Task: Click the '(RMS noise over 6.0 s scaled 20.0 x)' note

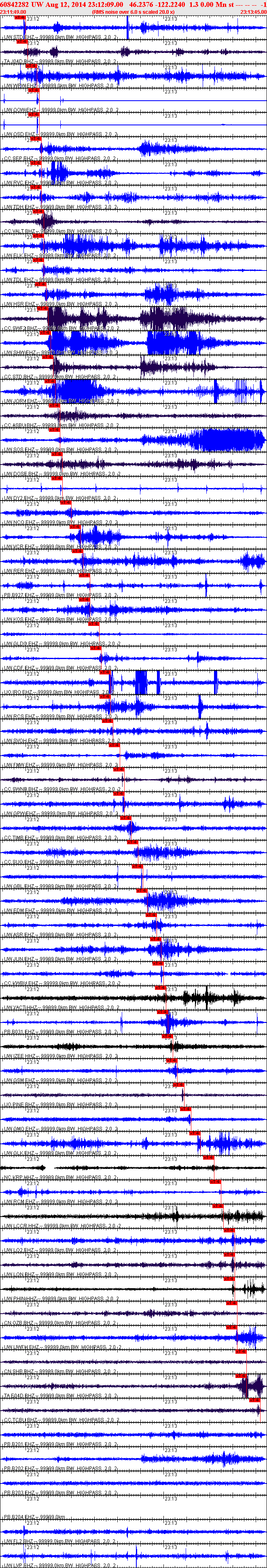Action: coord(133,12)
